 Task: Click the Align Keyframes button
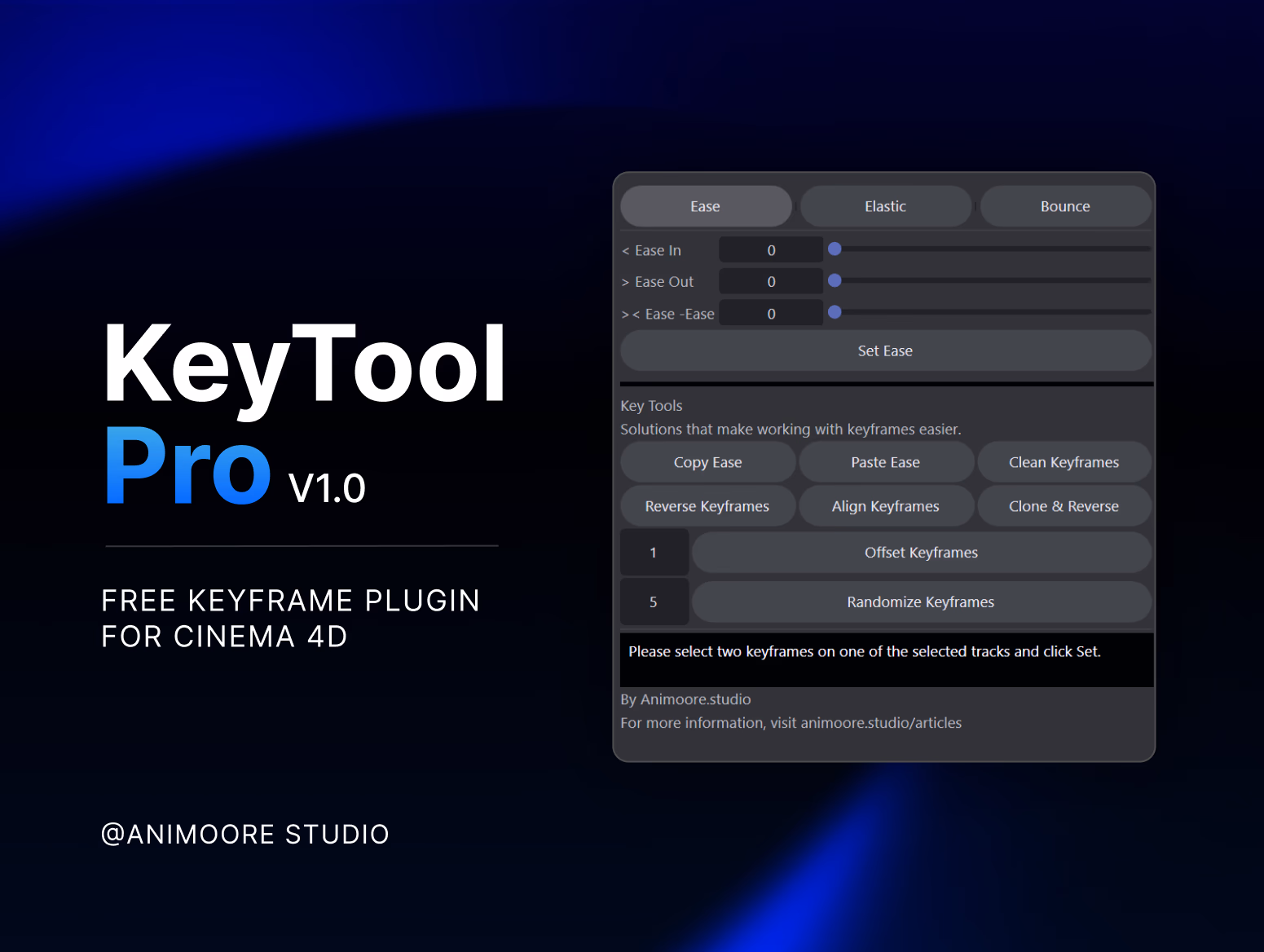click(886, 506)
